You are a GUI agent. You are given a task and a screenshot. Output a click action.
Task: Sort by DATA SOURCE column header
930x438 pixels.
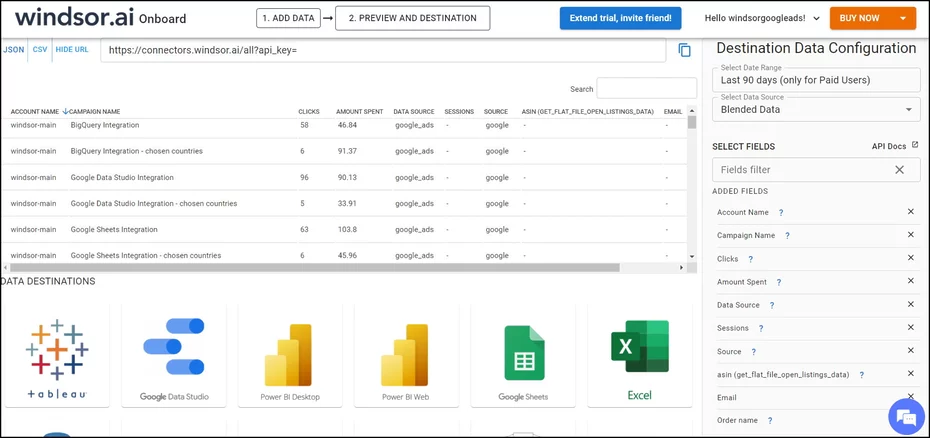(x=414, y=112)
